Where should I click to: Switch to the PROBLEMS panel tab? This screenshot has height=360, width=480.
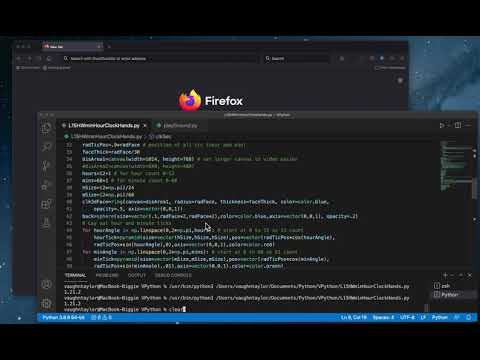(107, 275)
